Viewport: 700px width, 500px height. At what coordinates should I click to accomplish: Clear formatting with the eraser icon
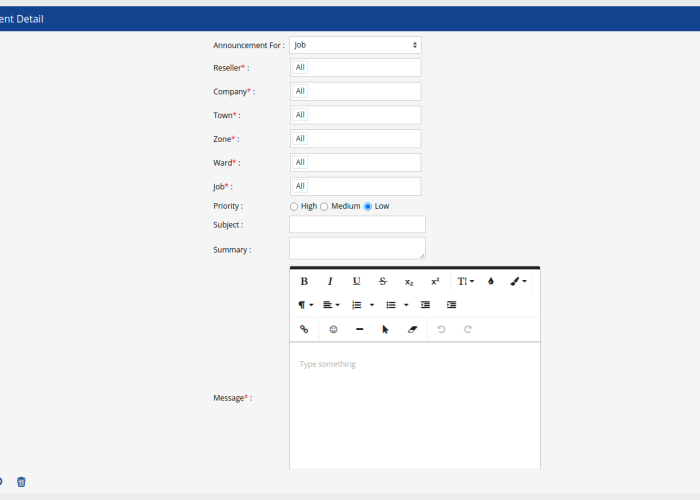pyautogui.click(x=411, y=329)
